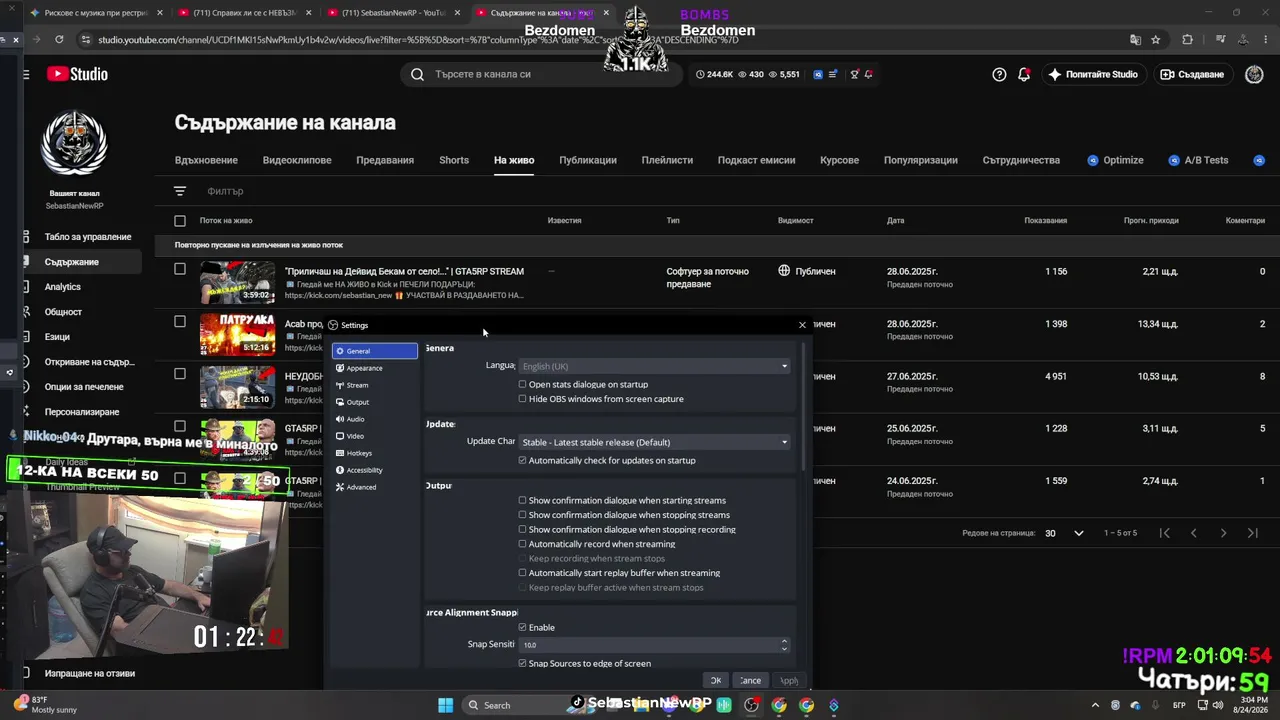Open the browser extensions puzzle icon
Image resolution: width=1280 pixels, height=720 pixels.
pyautogui.click(x=1187, y=39)
